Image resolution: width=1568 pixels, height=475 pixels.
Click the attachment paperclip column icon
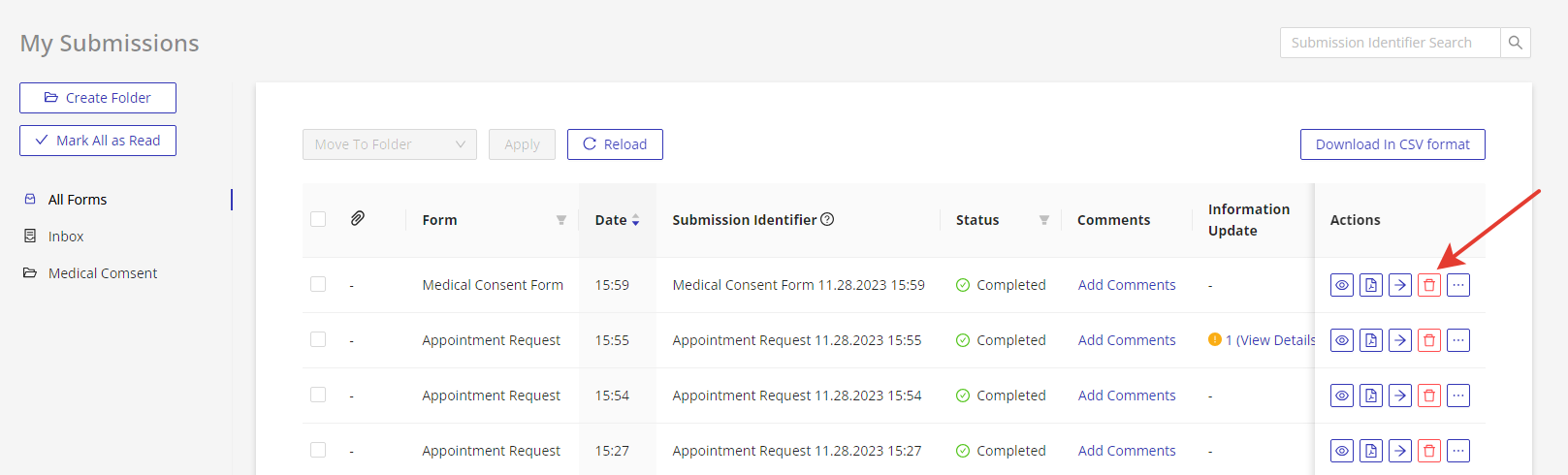click(357, 219)
